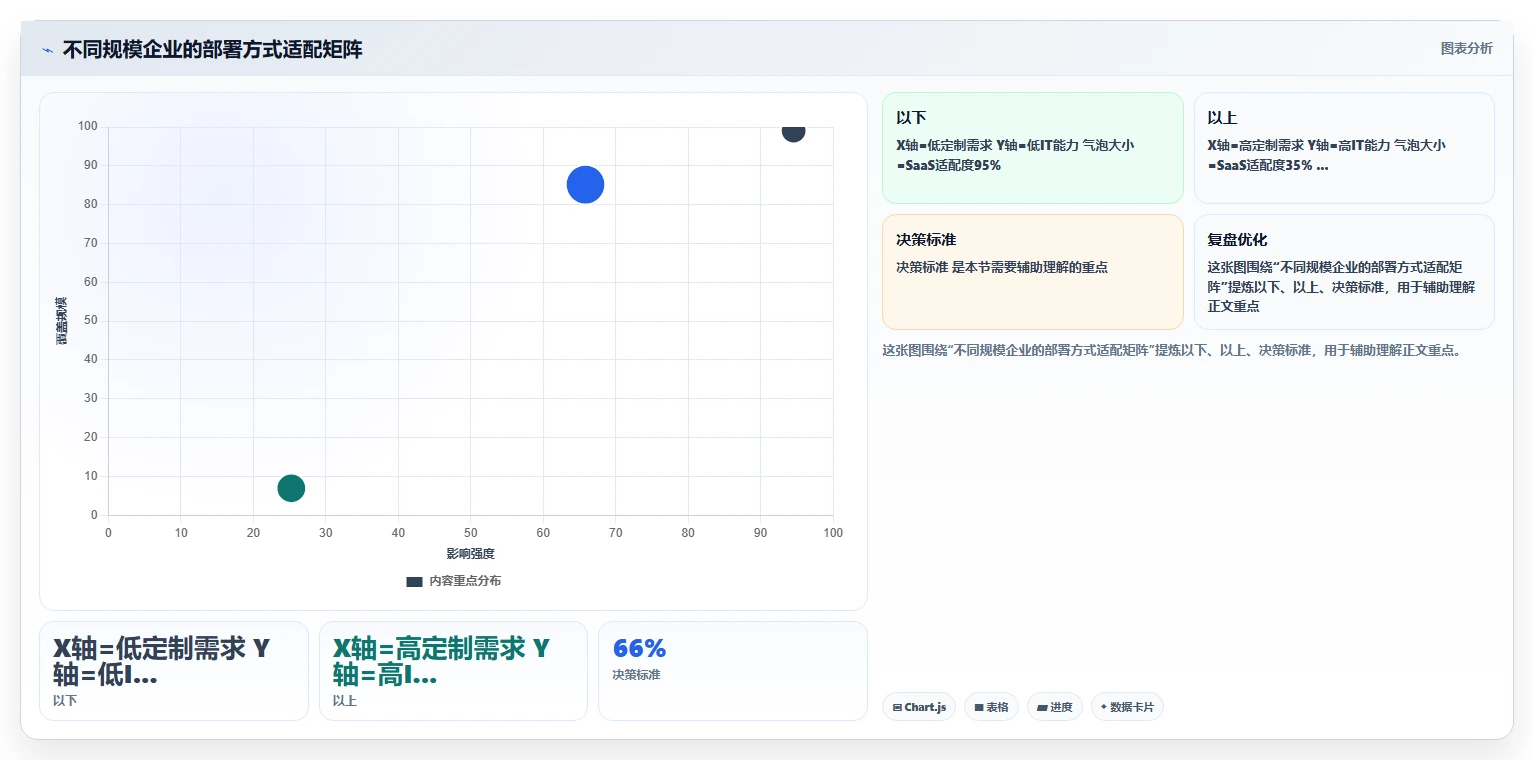Select the large blue bubble in the chart
Image resolution: width=1534 pixels, height=760 pixels.
coord(585,184)
